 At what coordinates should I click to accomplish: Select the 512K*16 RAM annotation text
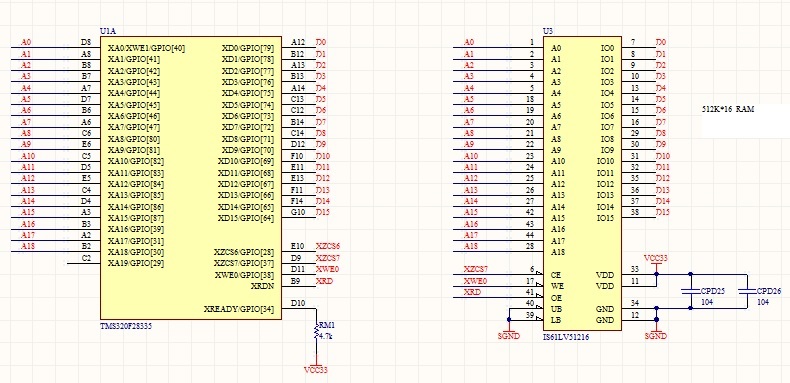(x=728, y=109)
